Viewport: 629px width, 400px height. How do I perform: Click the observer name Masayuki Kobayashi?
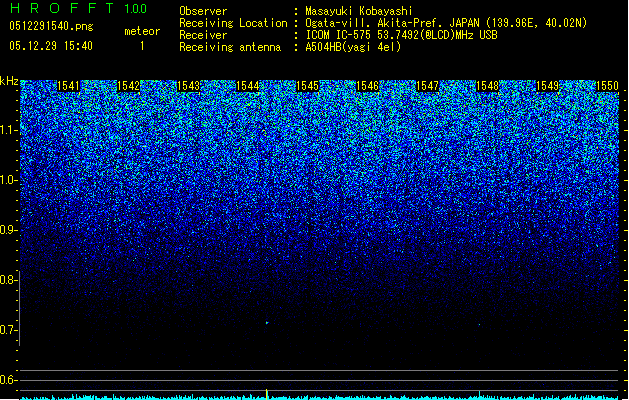358,11
